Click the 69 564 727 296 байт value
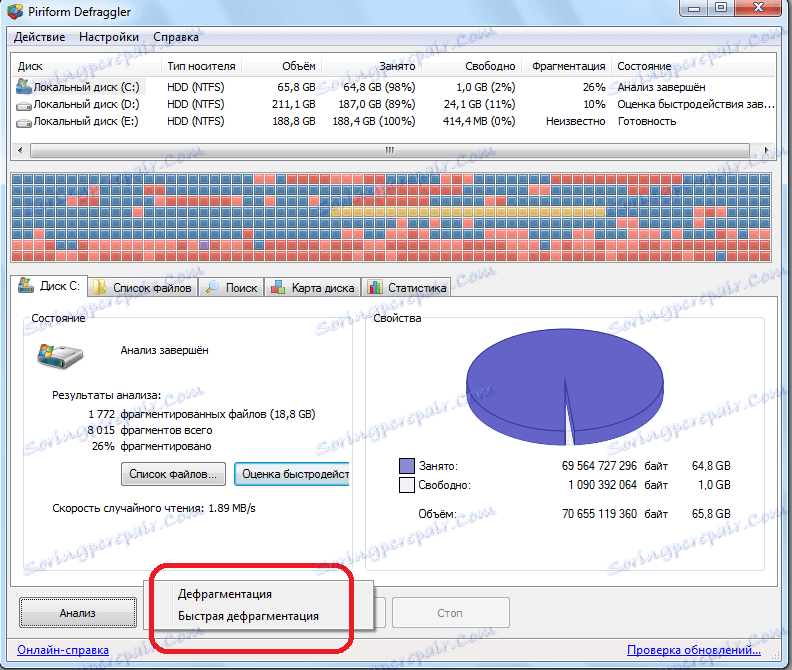The image size is (792, 670). point(614,466)
